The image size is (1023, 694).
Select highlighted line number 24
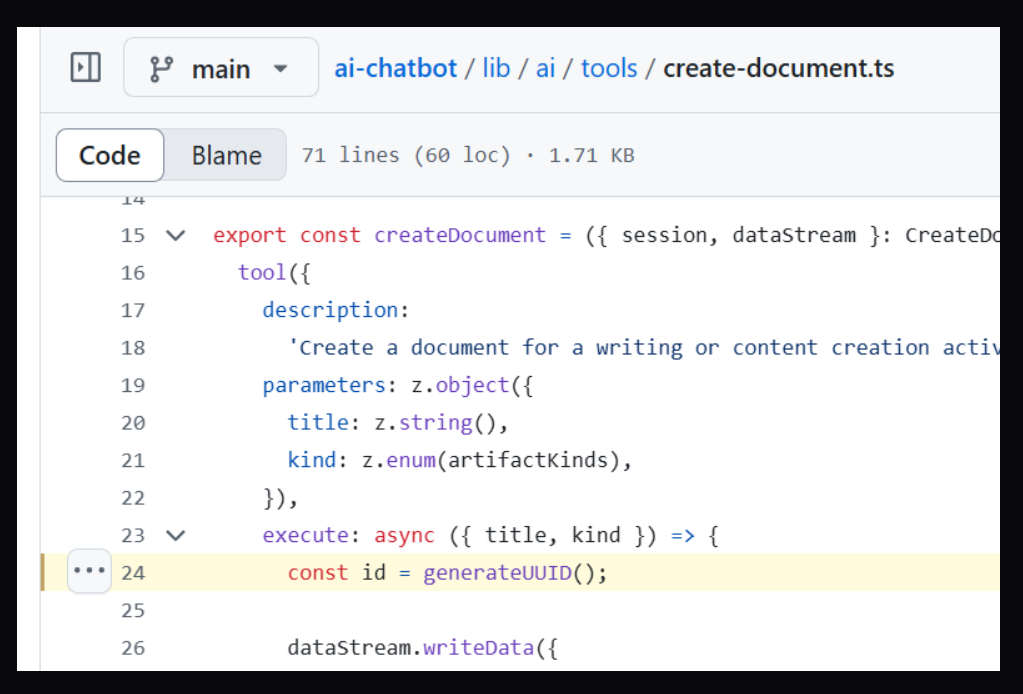[133, 573]
